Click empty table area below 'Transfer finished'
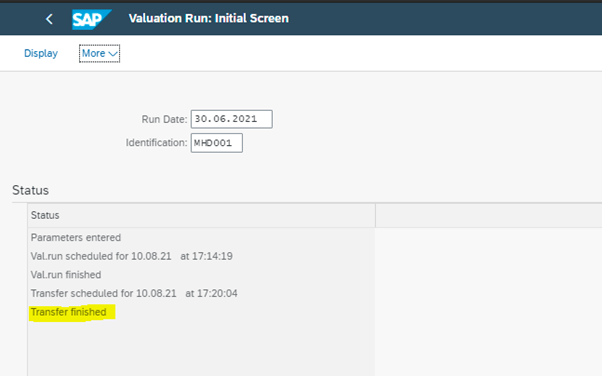This screenshot has width=602, height=376. point(201,349)
